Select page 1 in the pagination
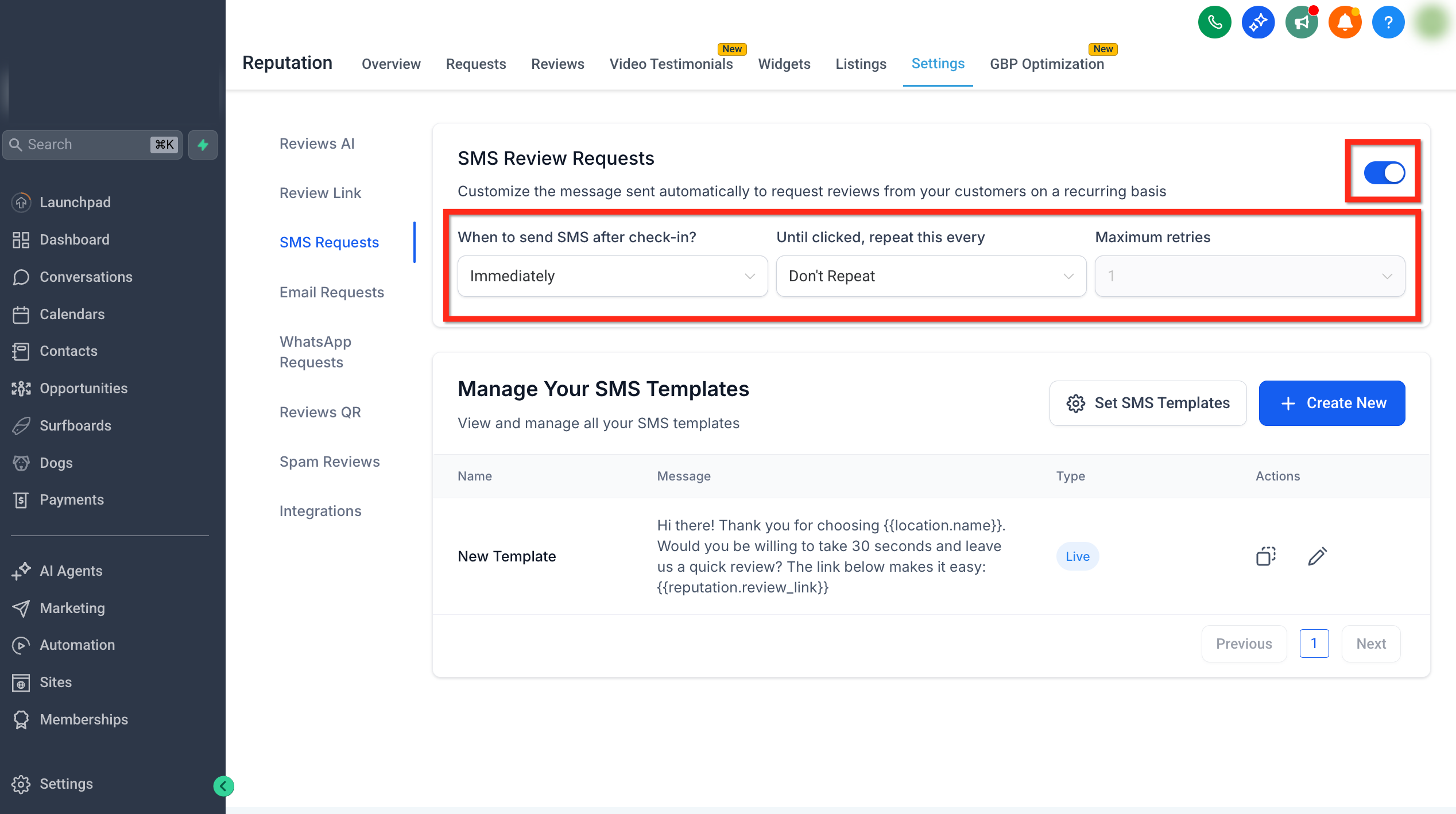The height and width of the screenshot is (814, 1456). 1314,644
